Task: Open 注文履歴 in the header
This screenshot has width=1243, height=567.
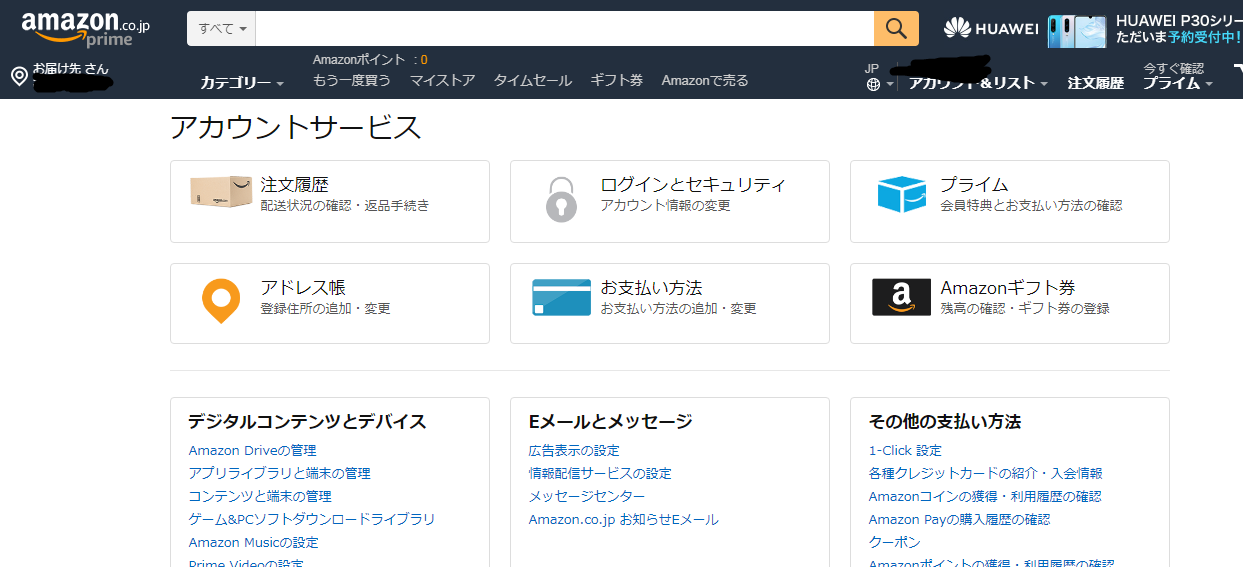Action: point(1096,83)
